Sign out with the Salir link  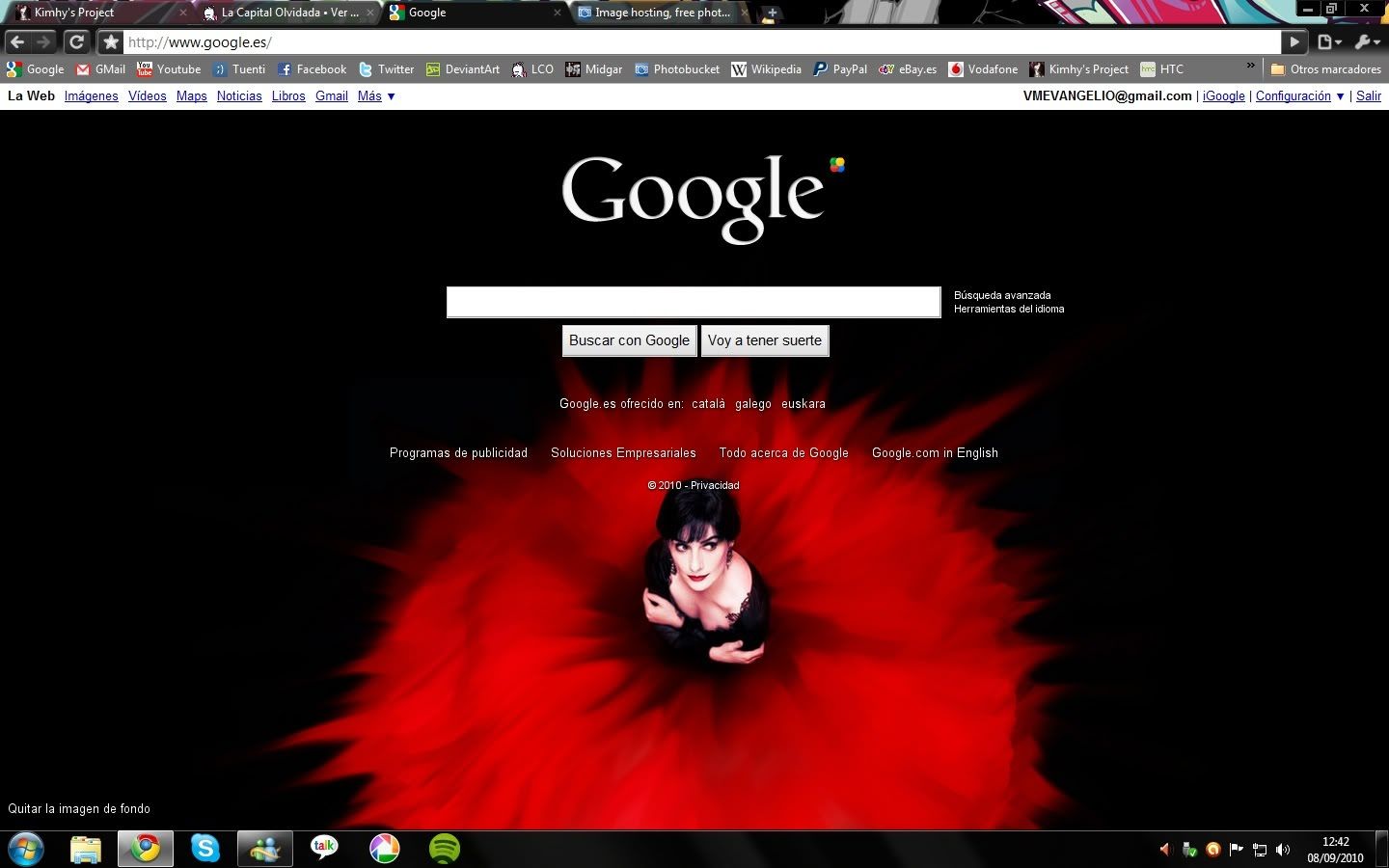[1369, 96]
